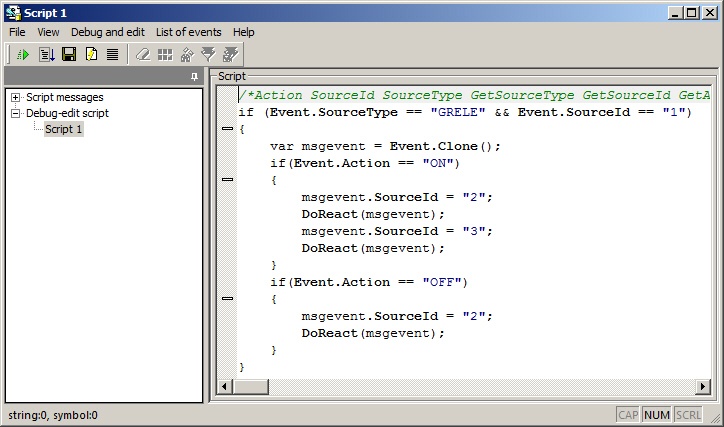Open the Debug and edit menu
Screen dimensions: 724x427
(107, 32)
